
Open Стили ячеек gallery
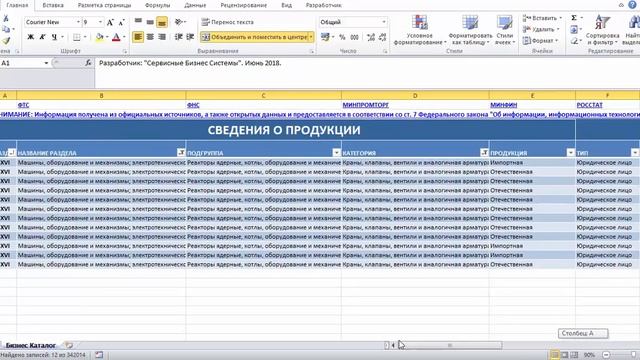(x=505, y=30)
